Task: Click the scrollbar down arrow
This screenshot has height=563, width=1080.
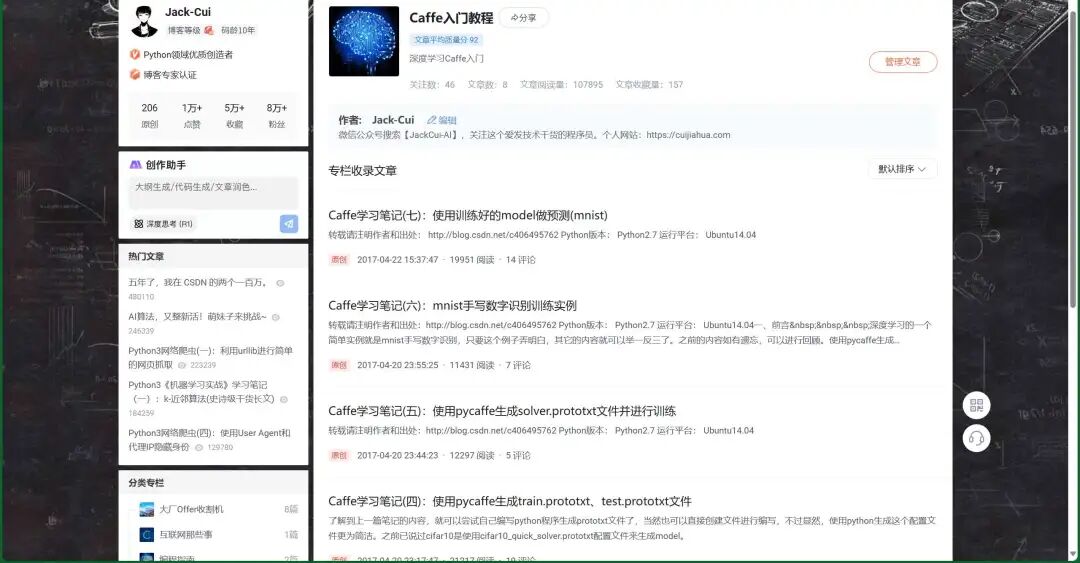Action: (1073, 554)
